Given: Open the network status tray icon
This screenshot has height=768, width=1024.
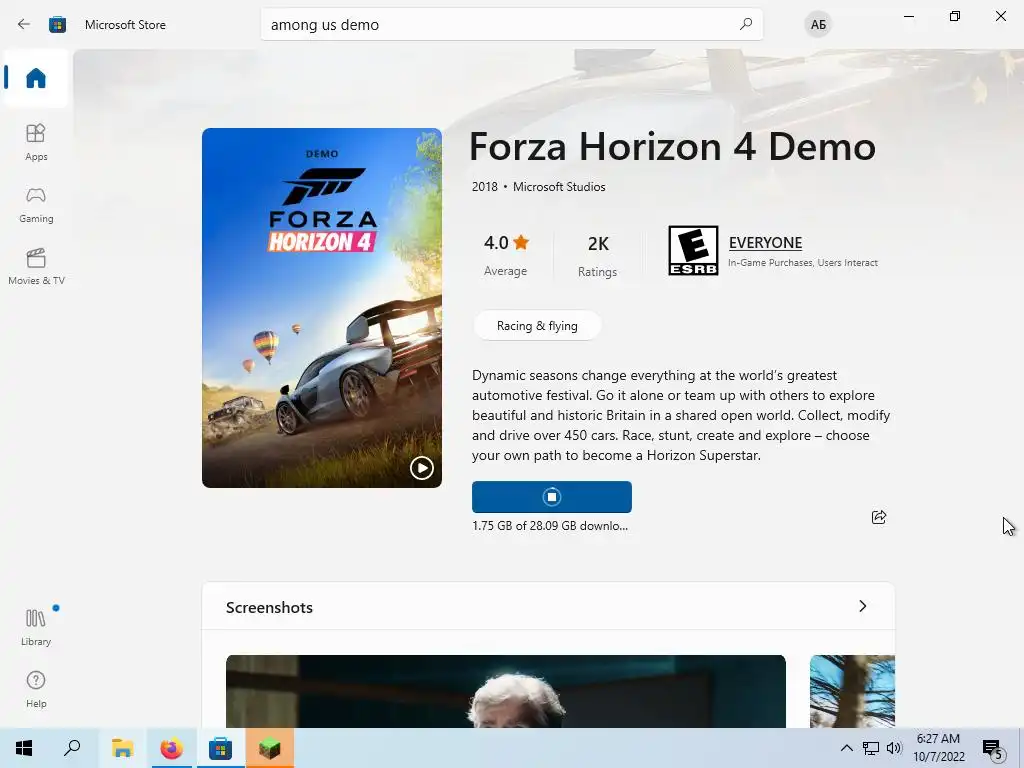Looking at the screenshot, I should pos(871,748).
